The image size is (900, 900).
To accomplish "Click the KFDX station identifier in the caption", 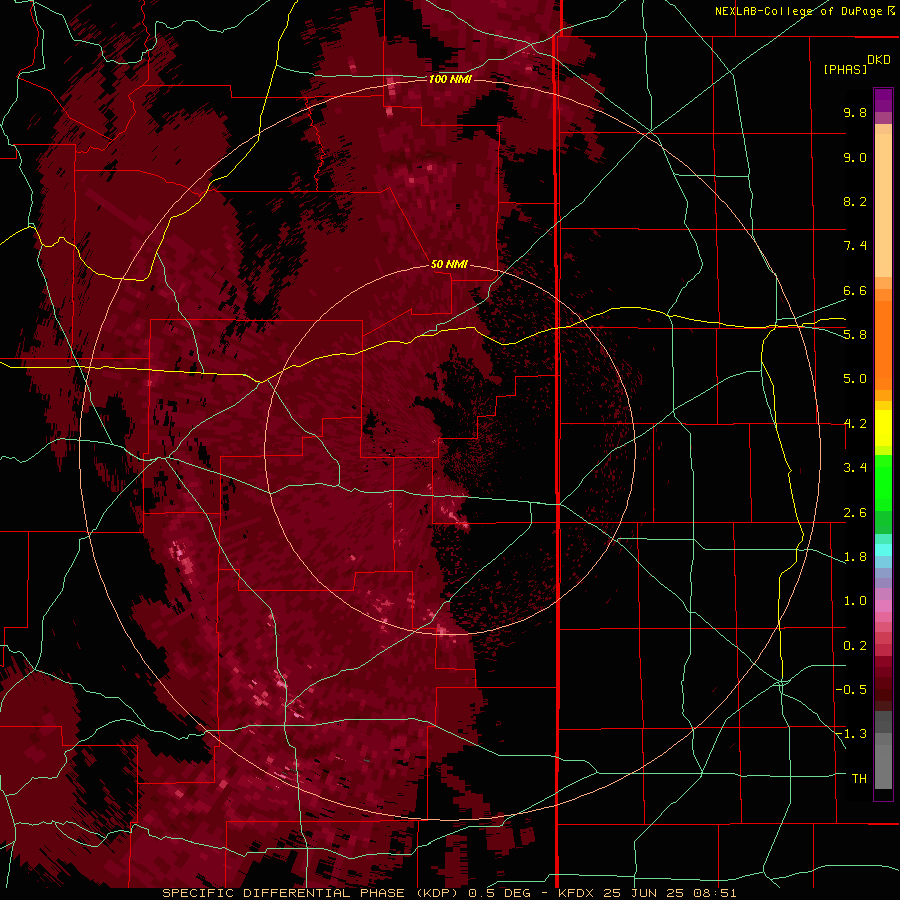I will tap(576, 893).
